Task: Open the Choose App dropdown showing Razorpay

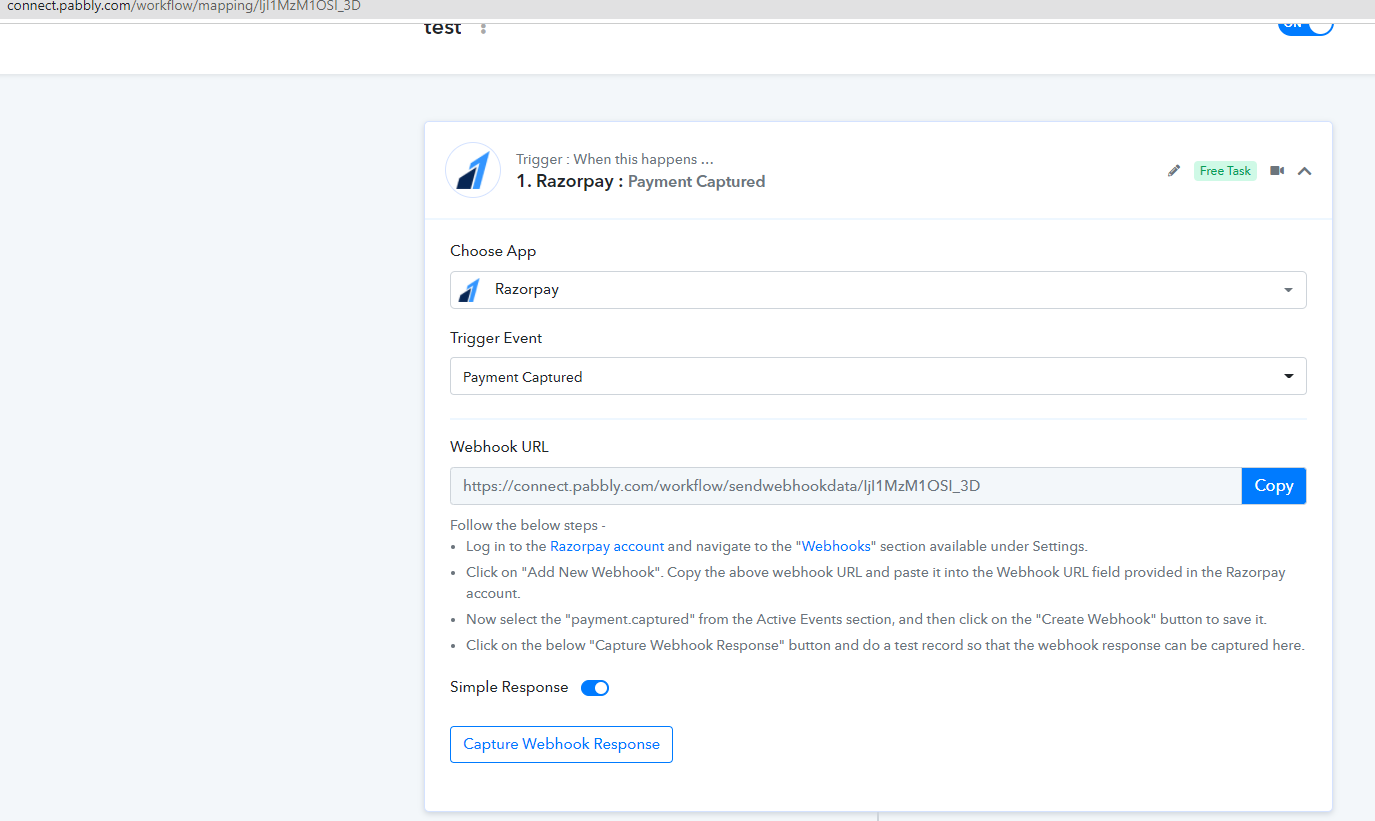Action: (x=878, y=290)
